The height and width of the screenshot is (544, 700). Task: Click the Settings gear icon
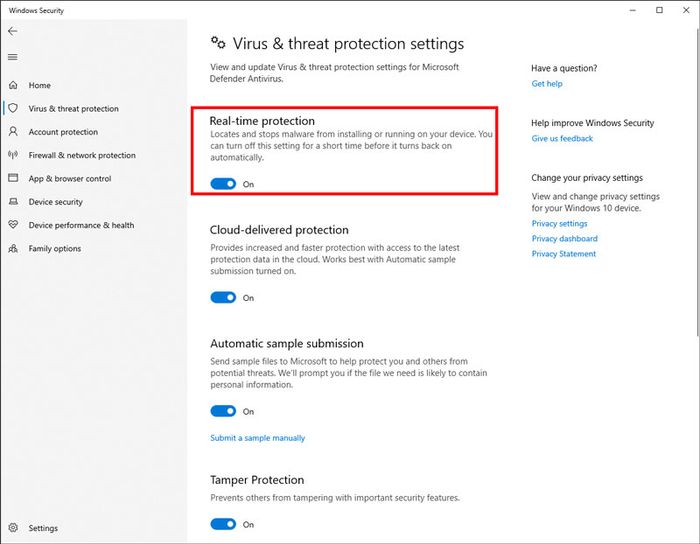tap(13, 527)
